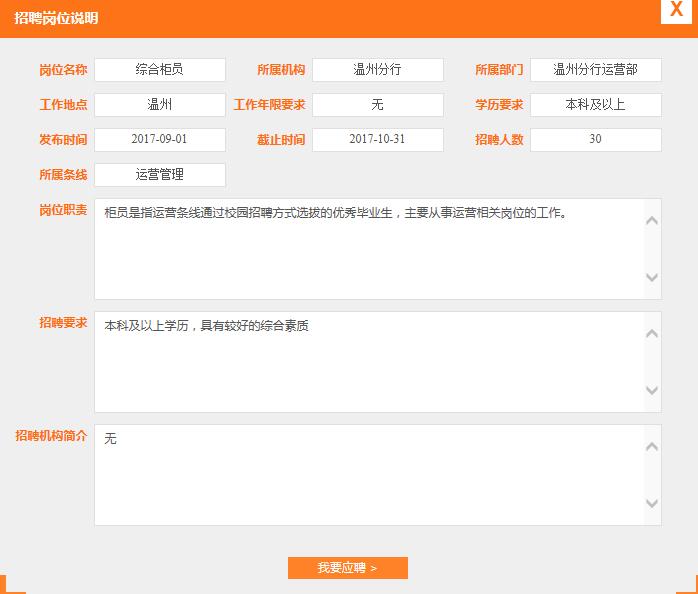Click the 所属部门 field showing 温州分行运营部
This screenshot has height=594, width=698.
tap(595, 70)
